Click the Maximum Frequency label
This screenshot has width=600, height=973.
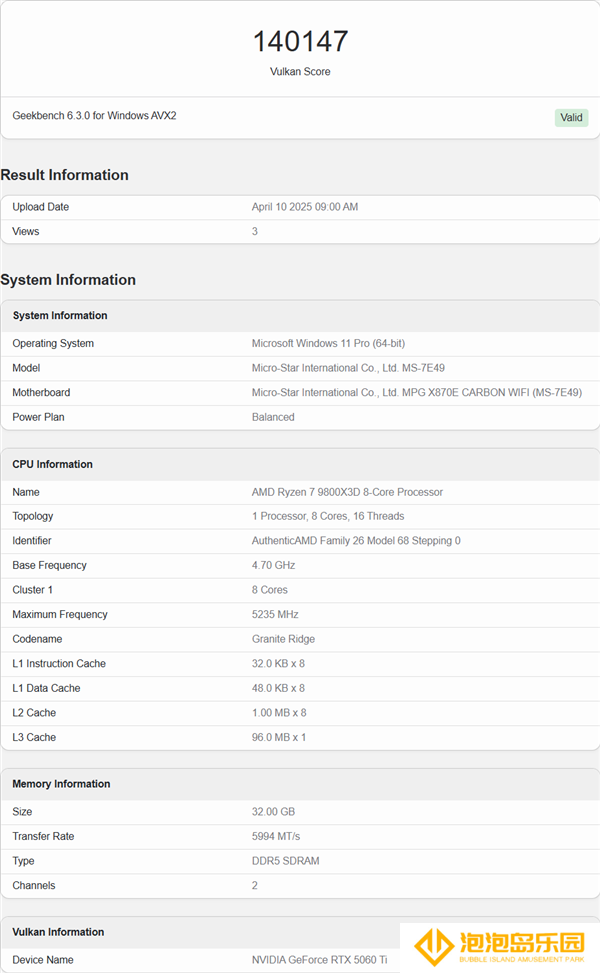(60, 614)
